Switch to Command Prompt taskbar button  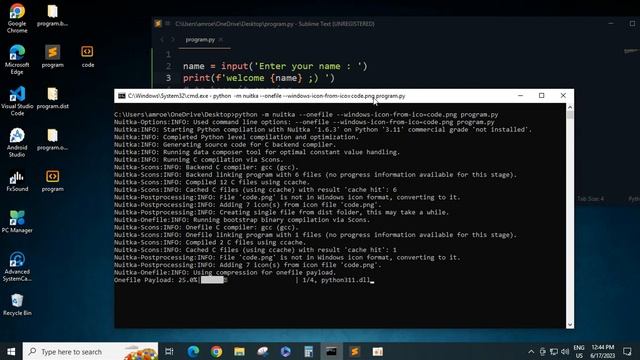pos(331,351)
